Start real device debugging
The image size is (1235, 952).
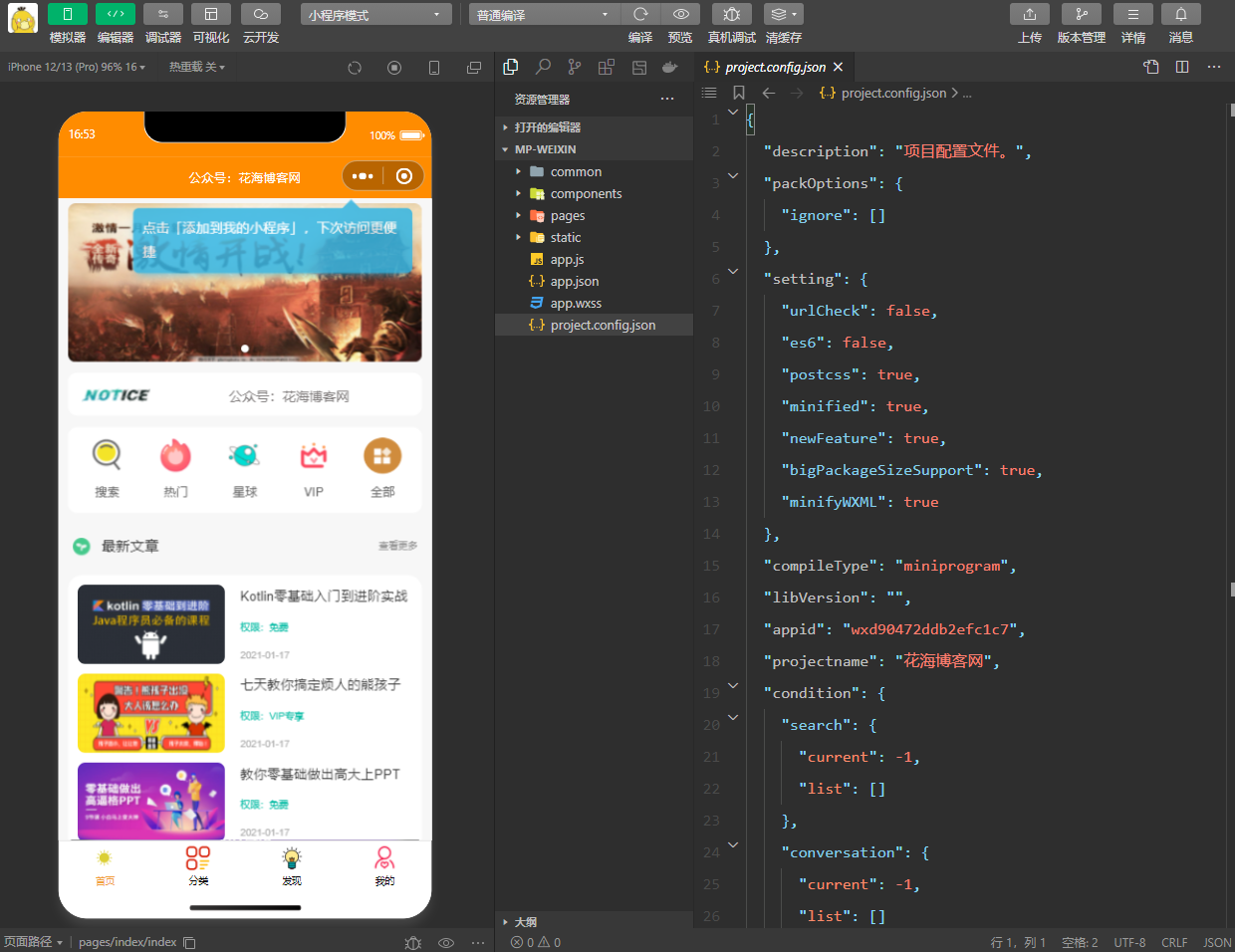pos(732,14)
